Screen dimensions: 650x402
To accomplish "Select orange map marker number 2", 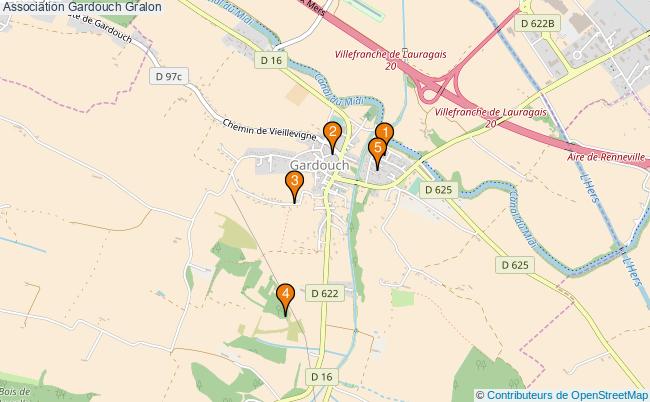I will [x=332, y=133].
